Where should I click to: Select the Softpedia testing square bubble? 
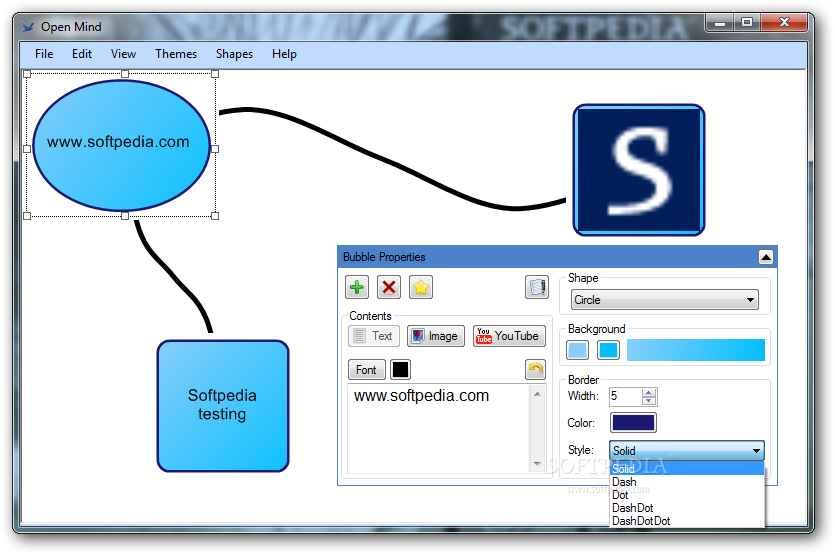[223, 406]
